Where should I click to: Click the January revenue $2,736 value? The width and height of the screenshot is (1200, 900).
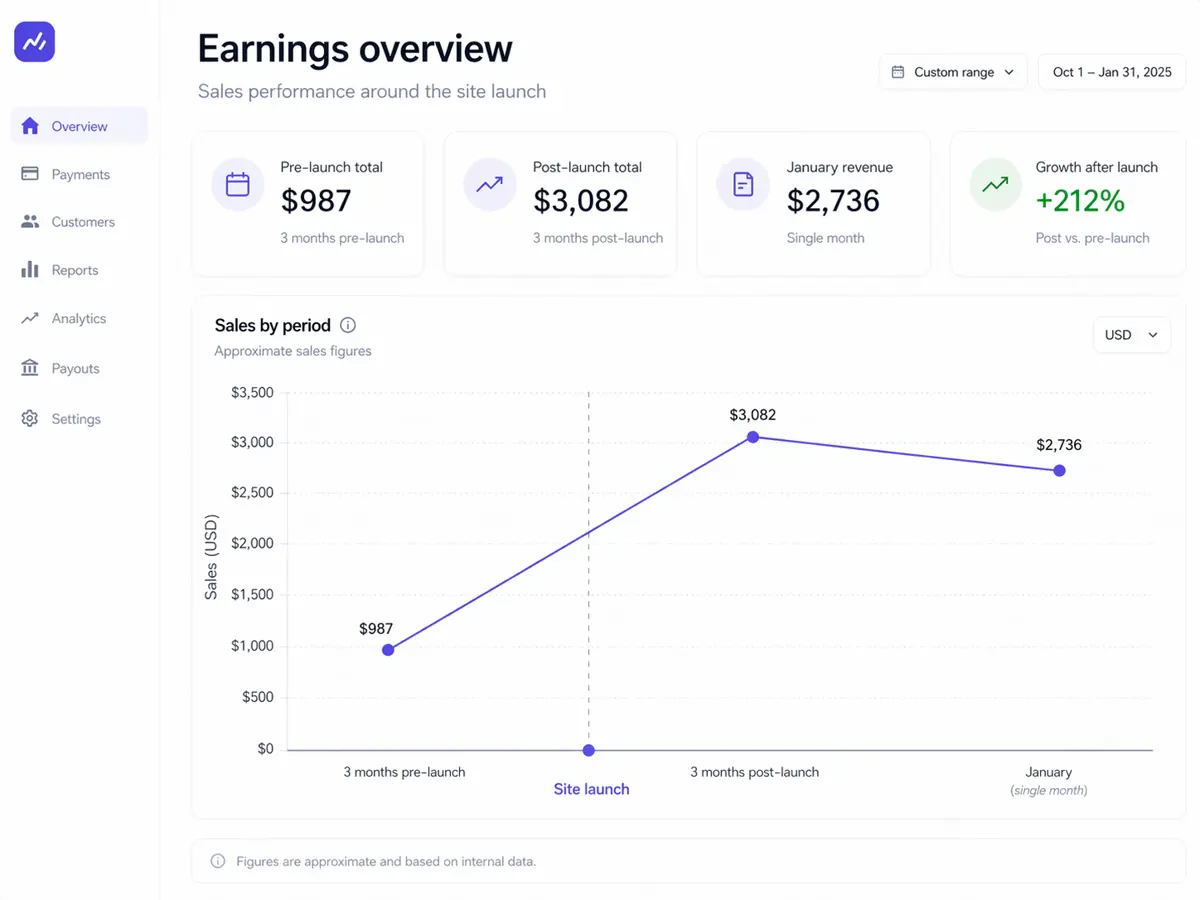pyautogui.click(x=833, y=201)
